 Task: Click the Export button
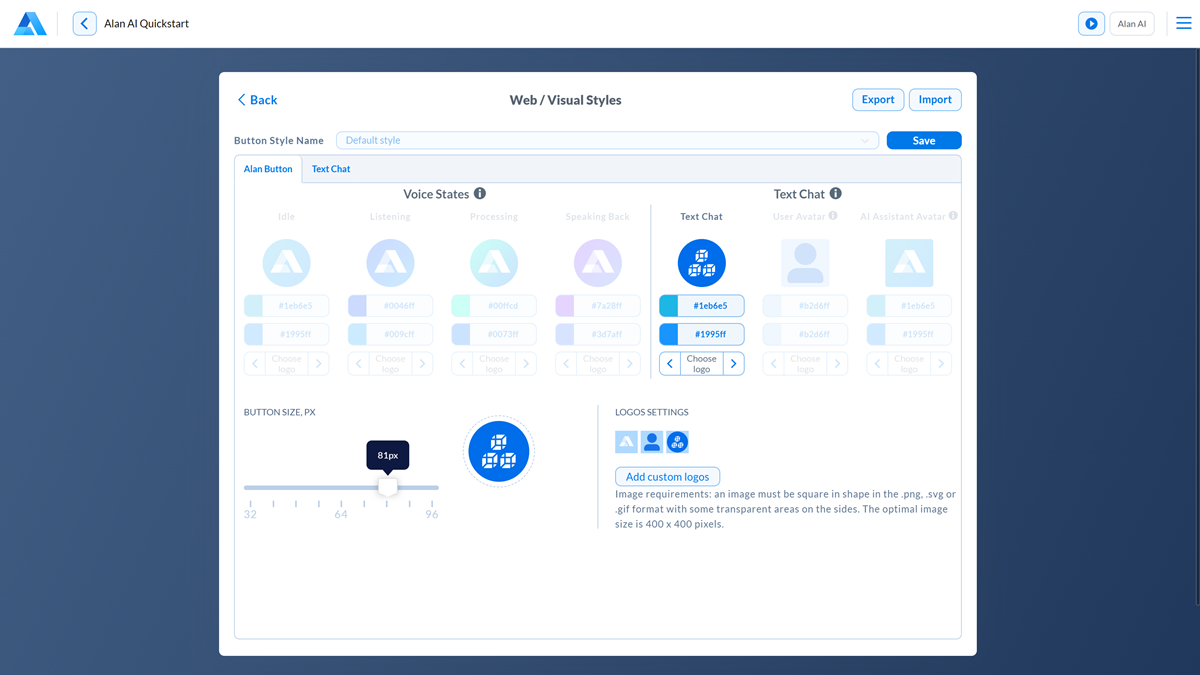[x=878, y=100]
